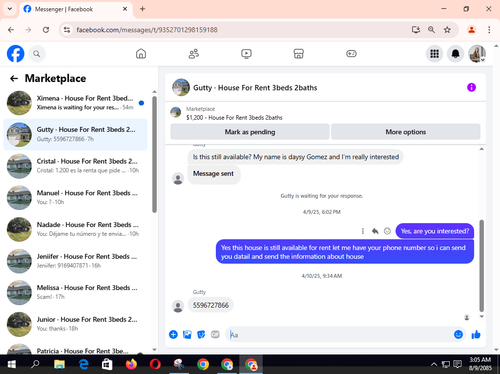Viewport: 500px width, 374px height.
Task: Send a thumbs-up like
Action: 476,334
